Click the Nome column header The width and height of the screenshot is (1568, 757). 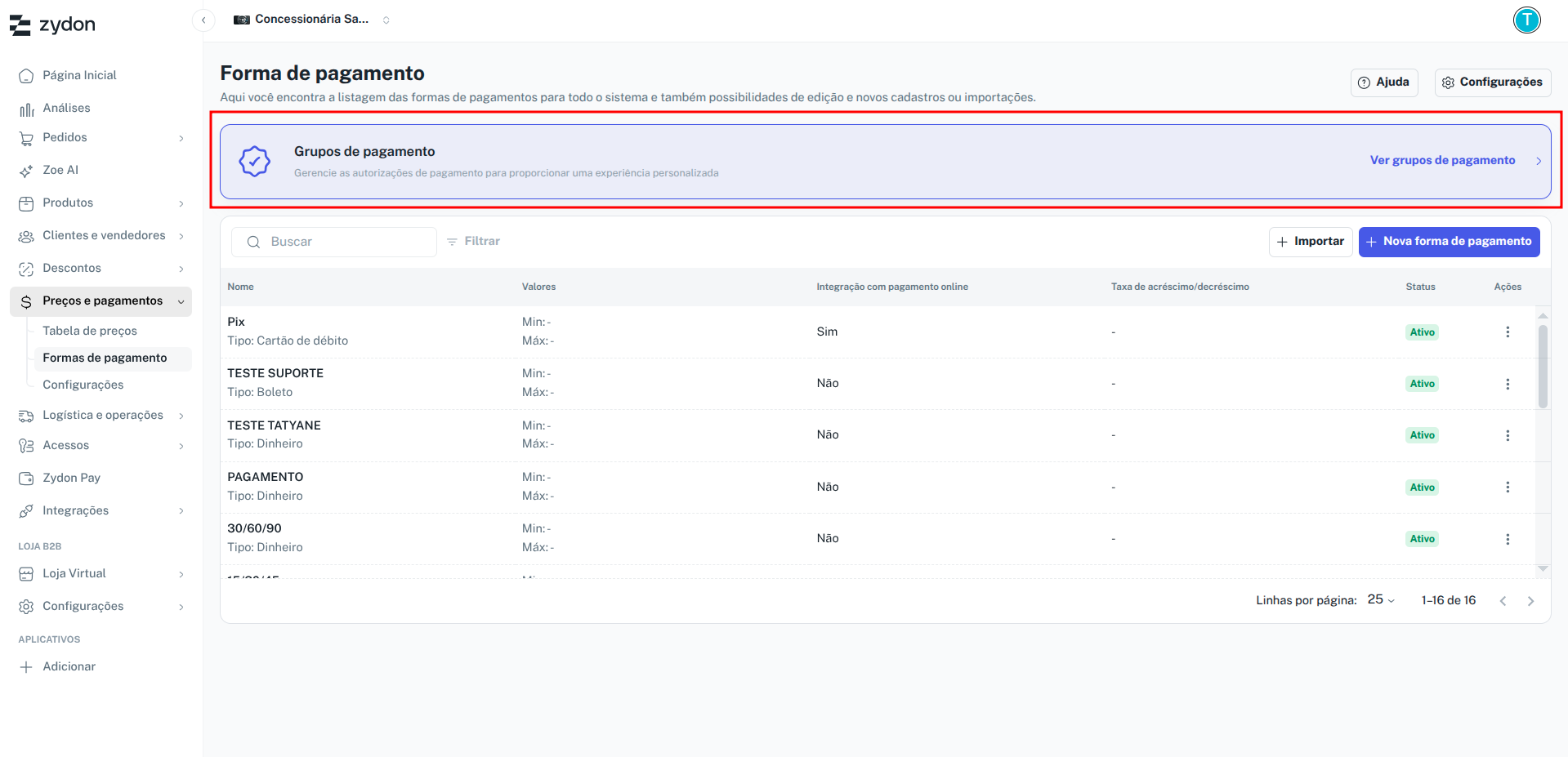click(240, 287)
